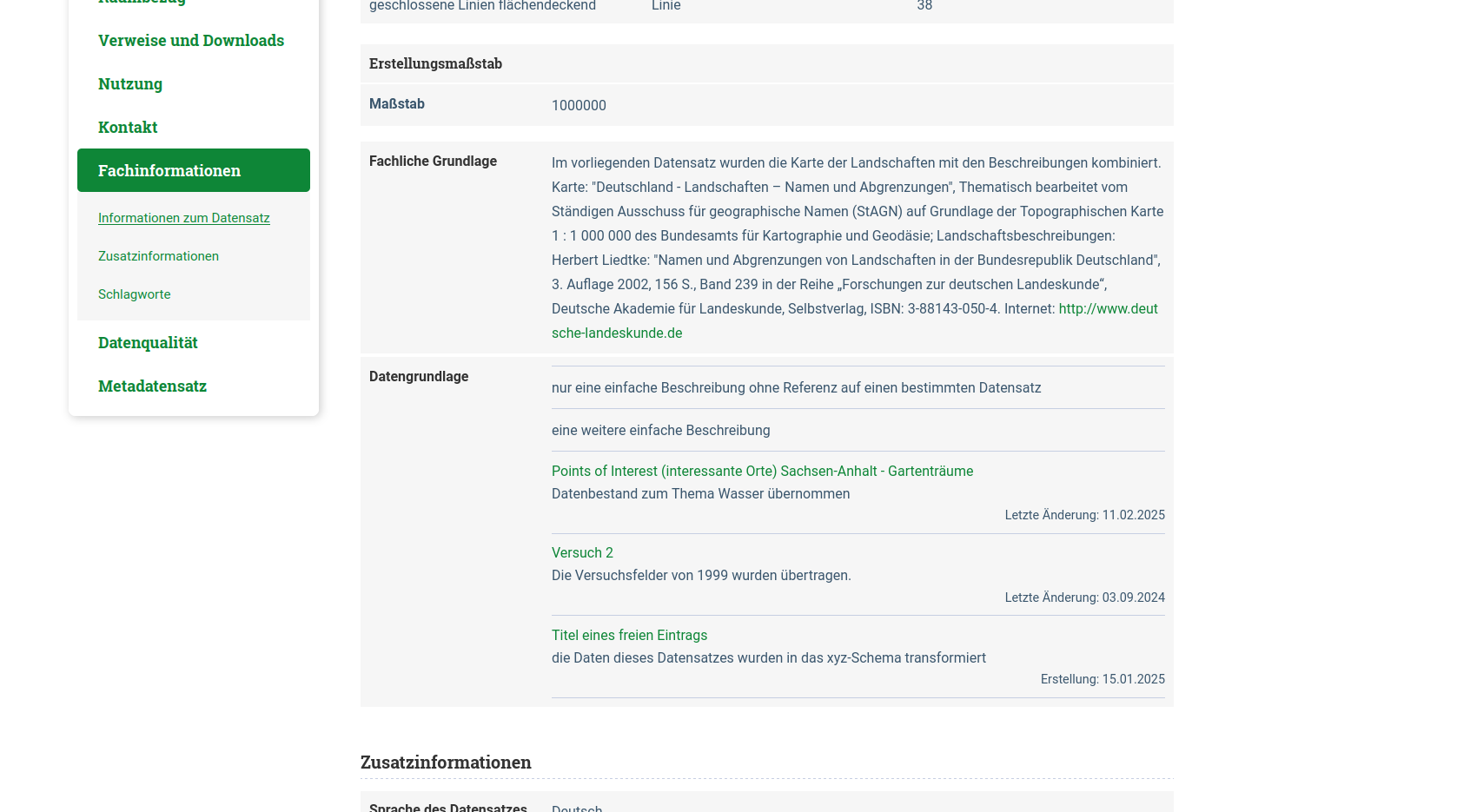Click the Datengrundlage row label
This screenshot has width=1457, height=812.
click(419, 377)
